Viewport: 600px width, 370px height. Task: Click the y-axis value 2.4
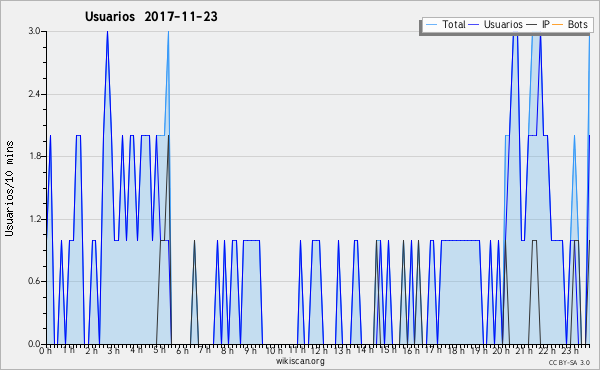(x=34, y=94)
